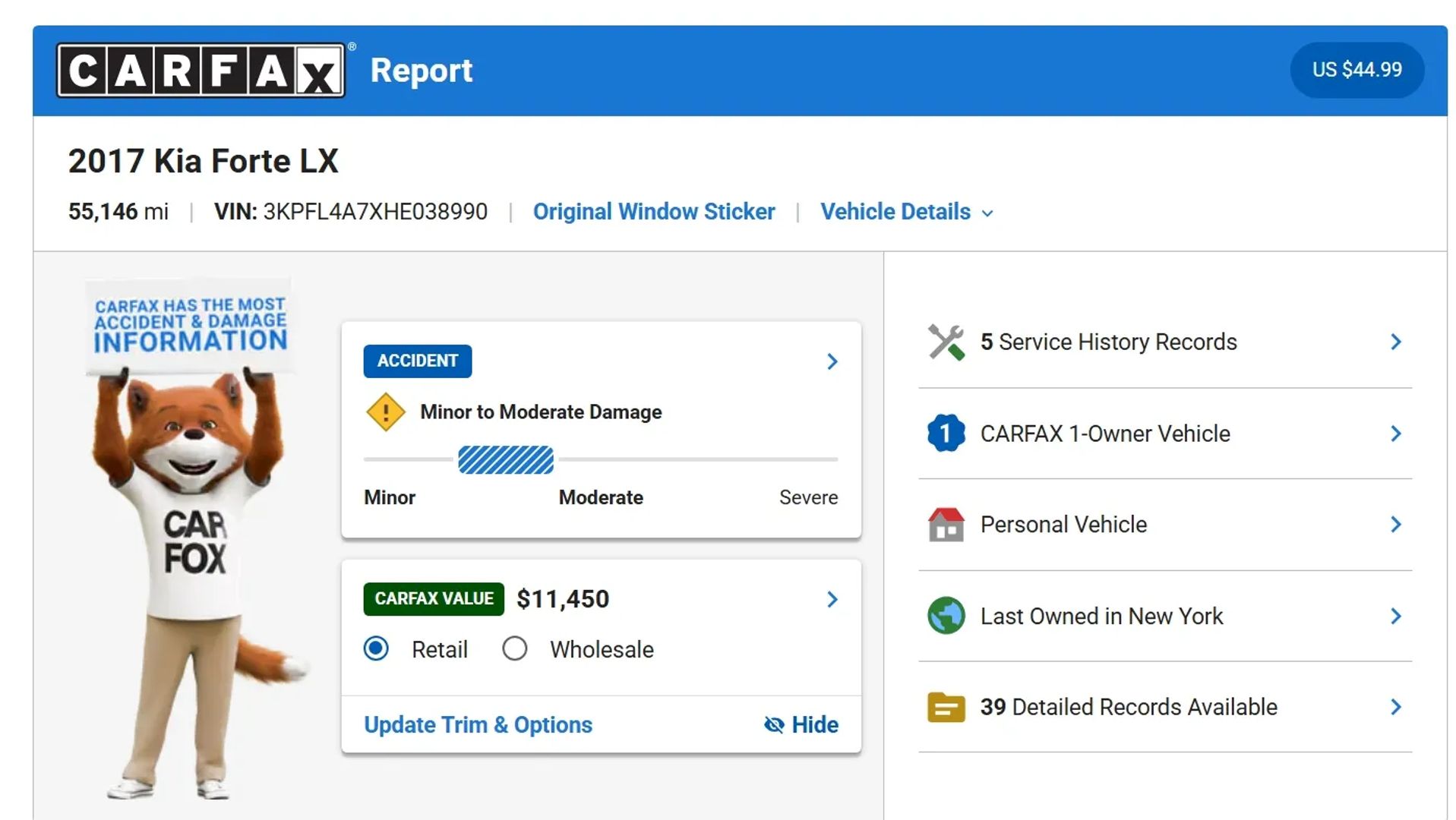
Task: Select the Wholesale radio button
Action: 514,649
